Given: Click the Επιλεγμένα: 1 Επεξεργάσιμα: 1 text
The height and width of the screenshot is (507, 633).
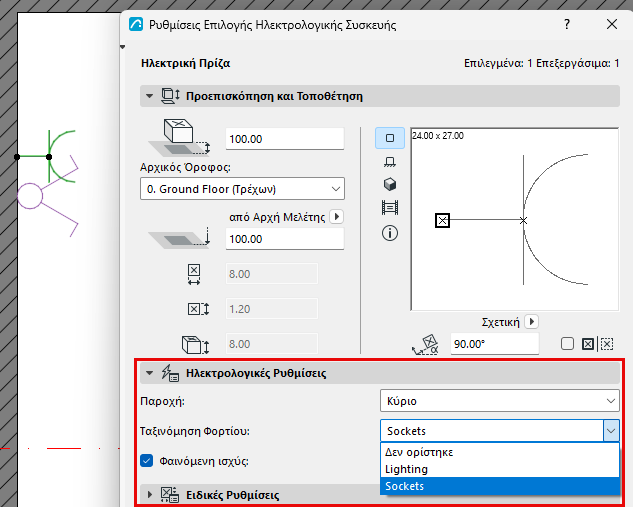Looking at the screenshot, I should (x=542, y=63).
